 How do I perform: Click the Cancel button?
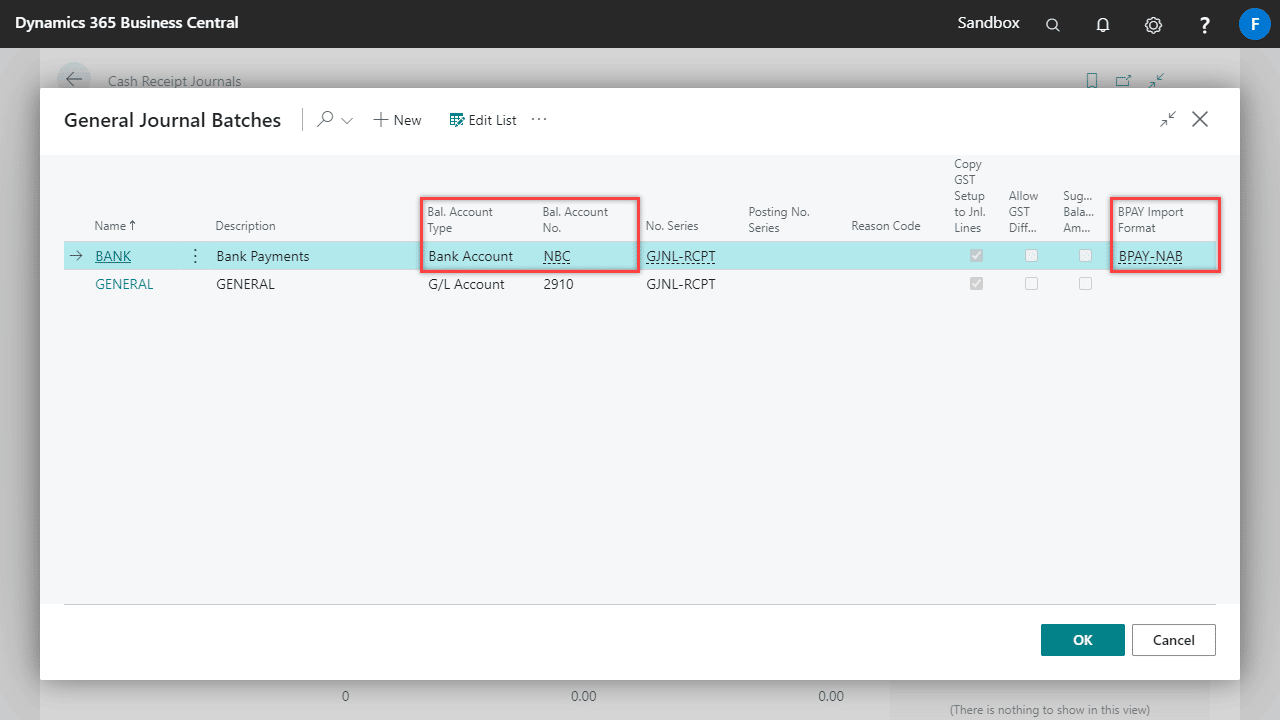[x=1174, y=640]
